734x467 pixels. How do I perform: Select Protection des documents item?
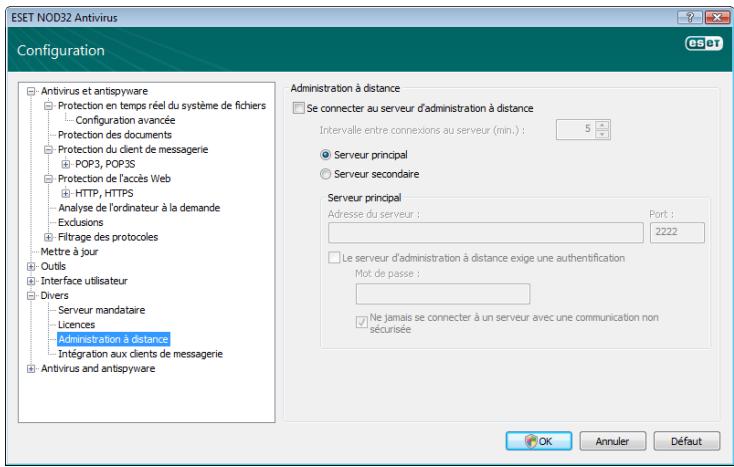[x=115, y=135]
